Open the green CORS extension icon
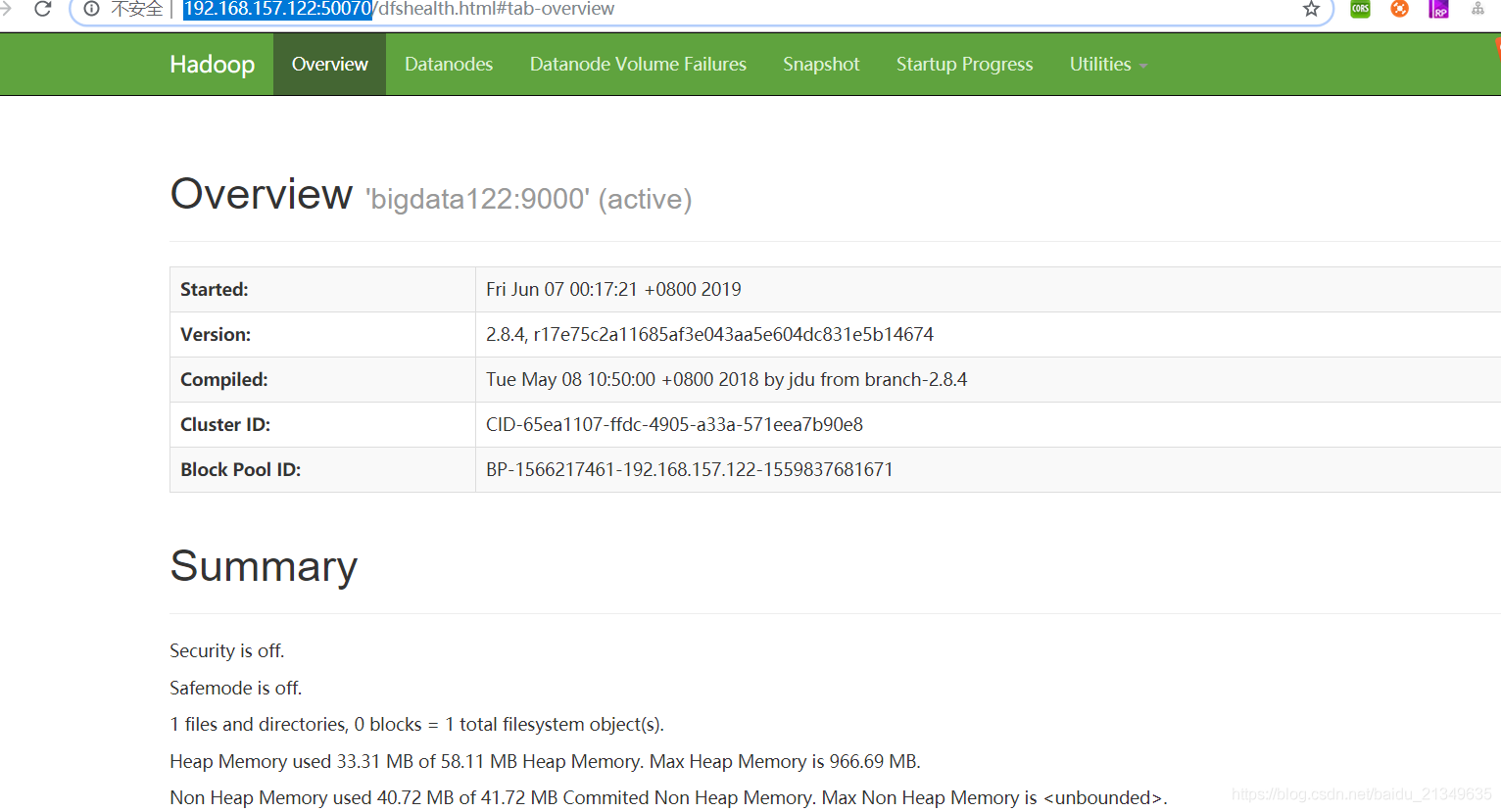This screenshot has height=812, width=1501. [1360, 9]
